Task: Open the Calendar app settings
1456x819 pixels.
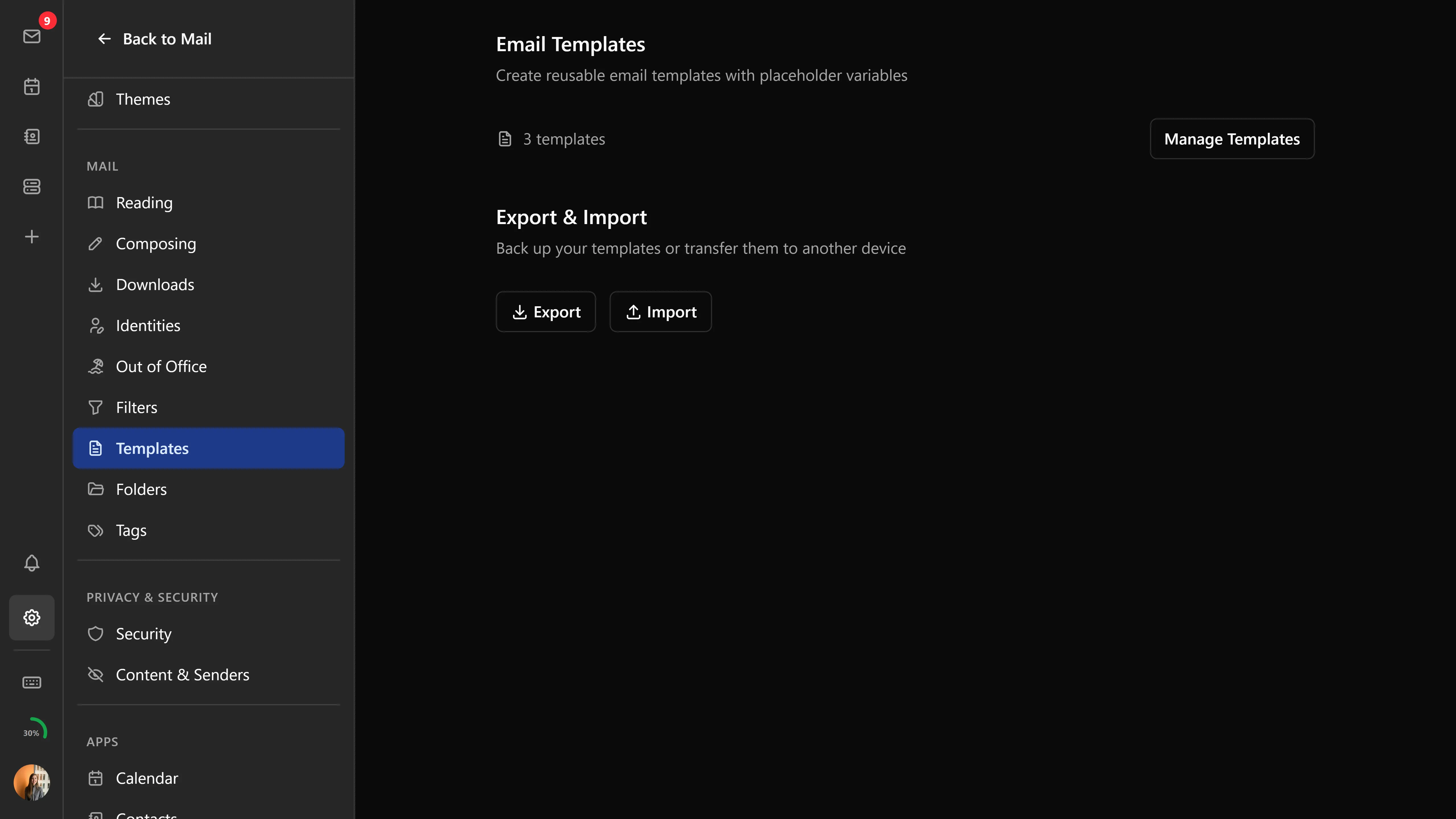Action: point(208,778)
